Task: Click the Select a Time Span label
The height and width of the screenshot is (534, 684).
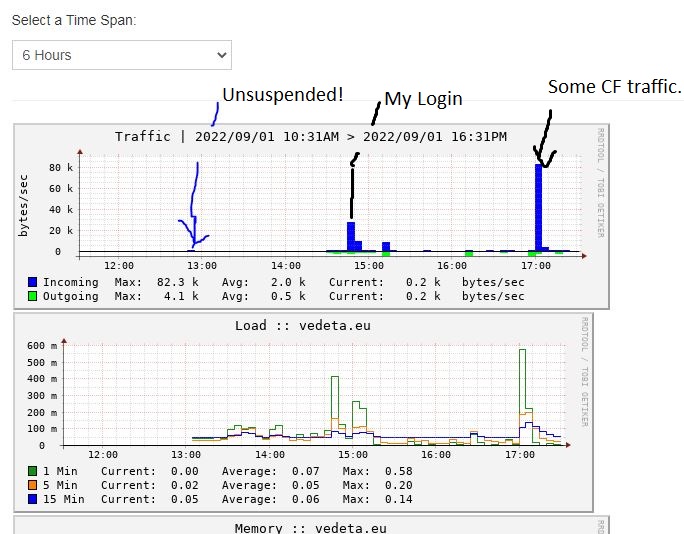Action: pos(74,20)
